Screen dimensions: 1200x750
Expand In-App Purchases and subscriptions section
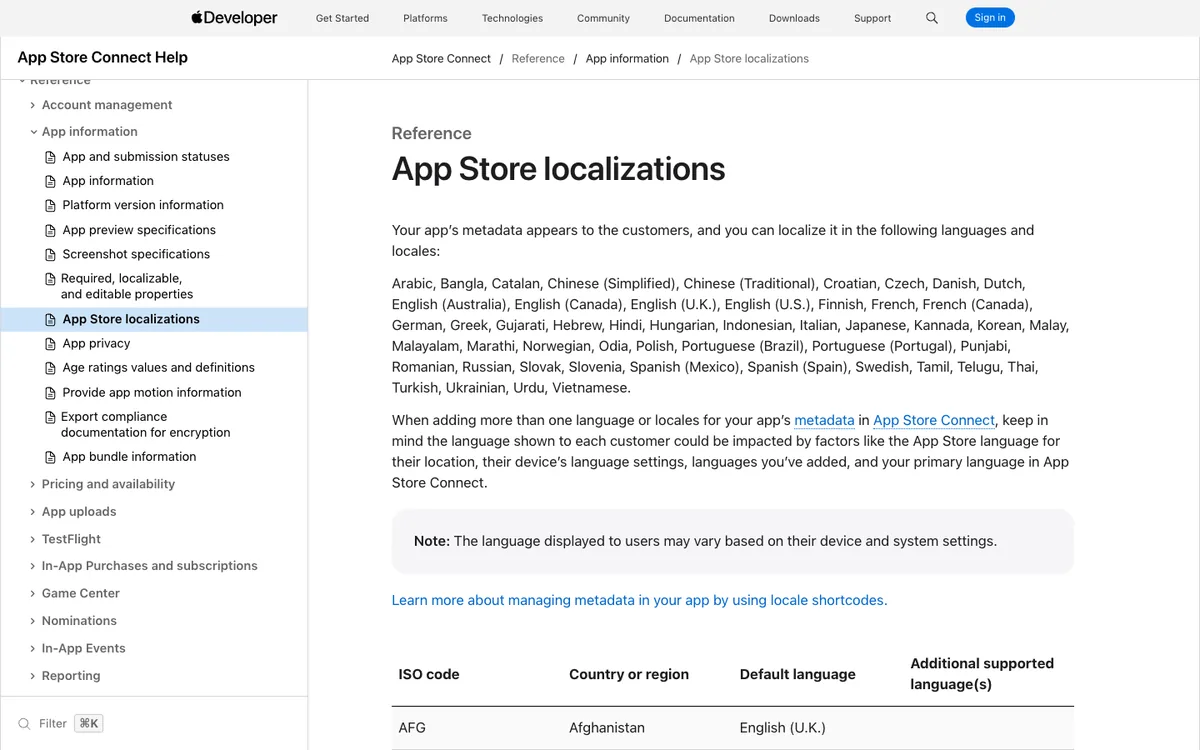point(32,566)
